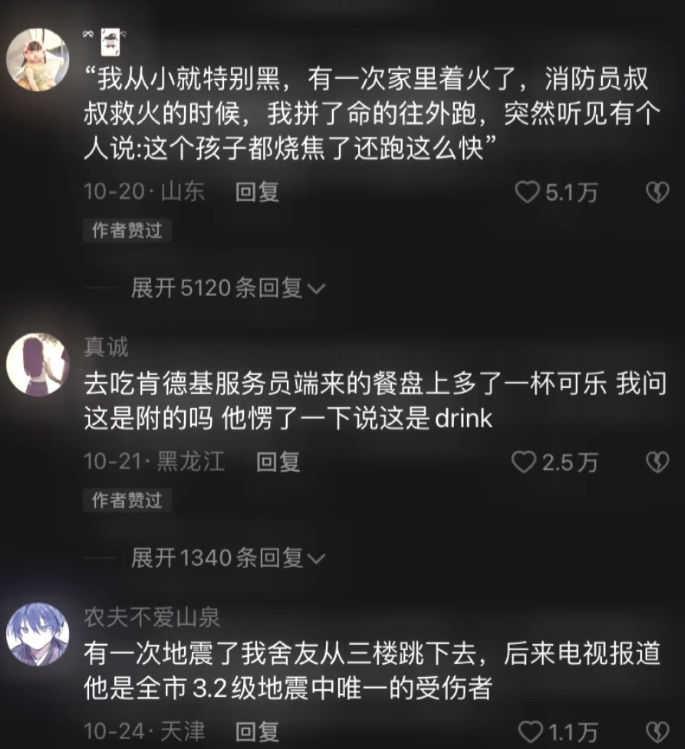Viewport: 685px width, 749px height.
Task: Like the earthquake comment from 天津
Action: click(530, 732)
